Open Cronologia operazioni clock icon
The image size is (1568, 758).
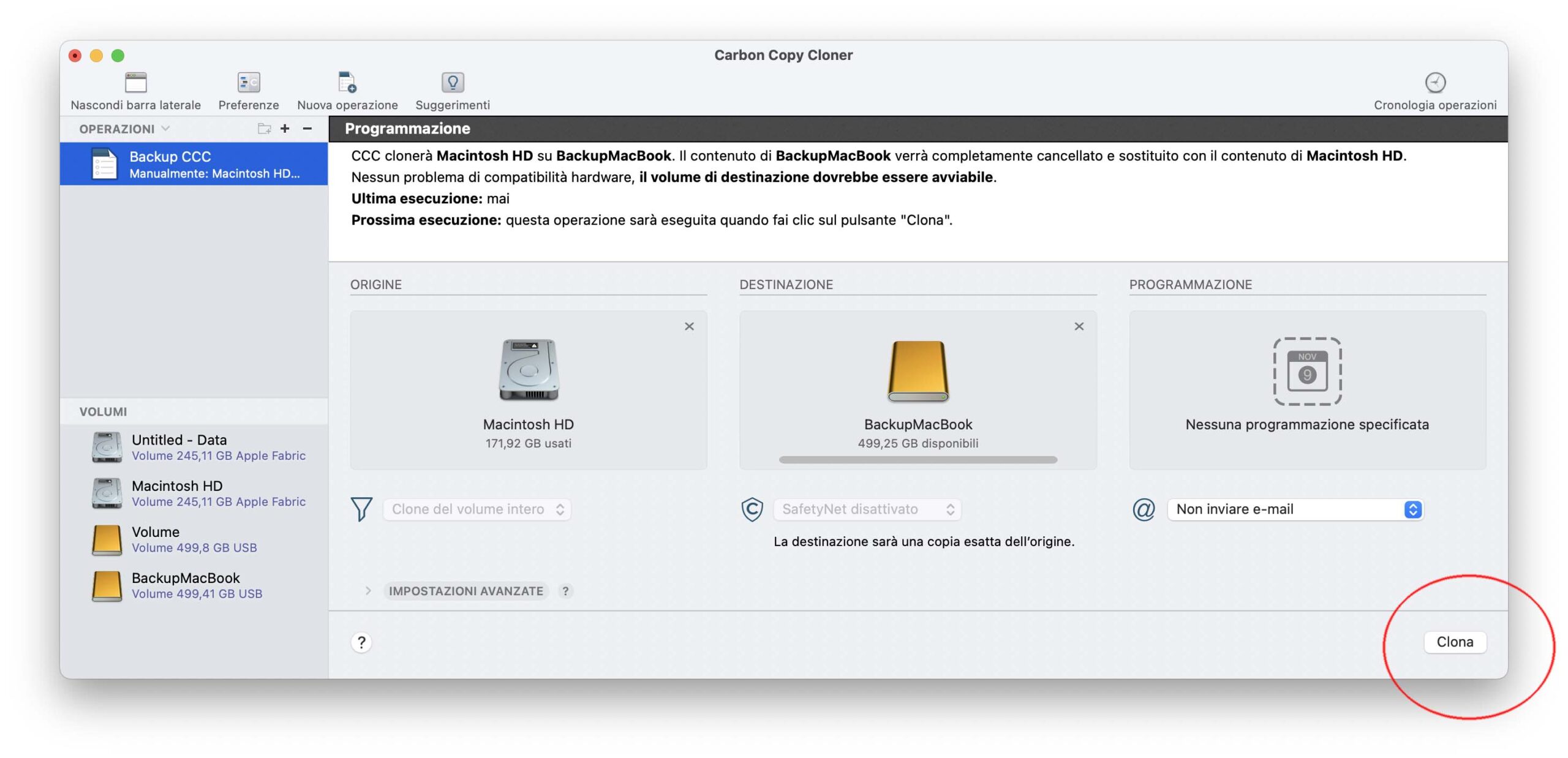click(x=1434, y=82)
